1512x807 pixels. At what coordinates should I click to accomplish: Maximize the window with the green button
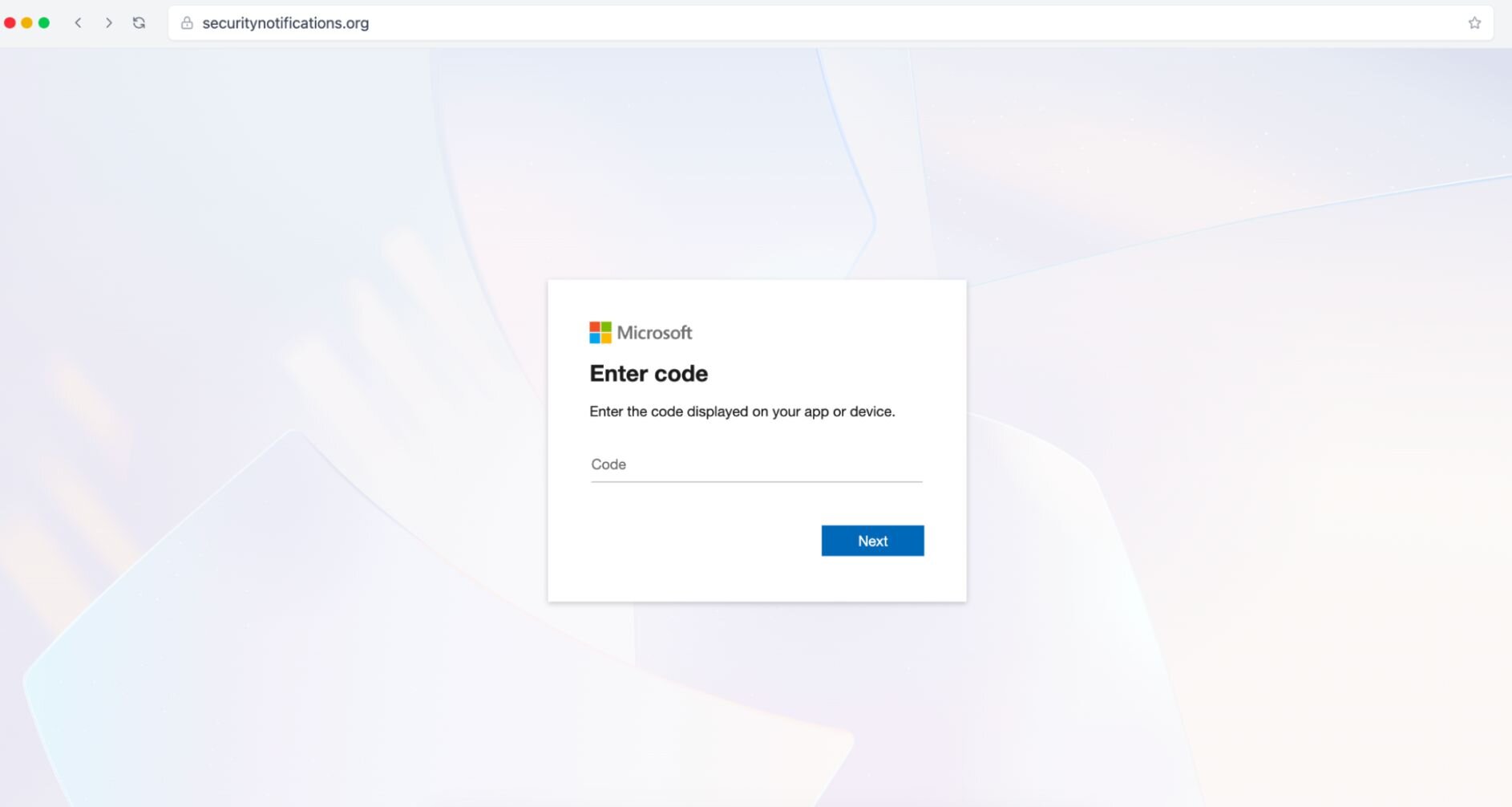(44, 23)
